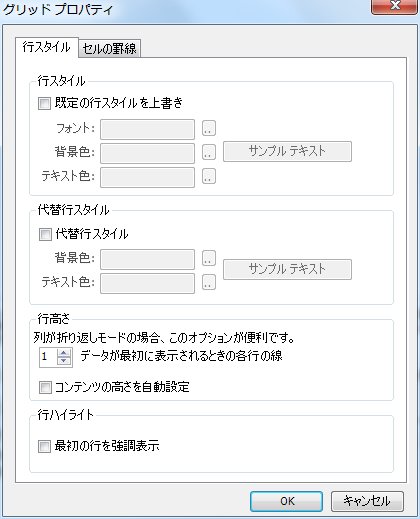Focus the フォント input field
Viewport: 420px width, 519px height.
click(147, 129)
